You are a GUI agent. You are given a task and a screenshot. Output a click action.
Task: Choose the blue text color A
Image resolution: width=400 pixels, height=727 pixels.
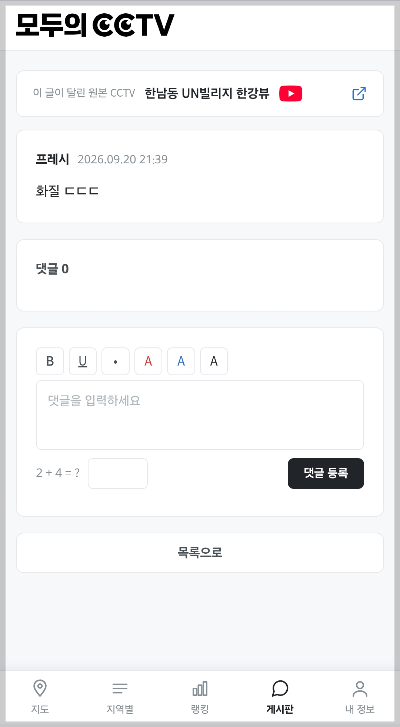(181, 361)
